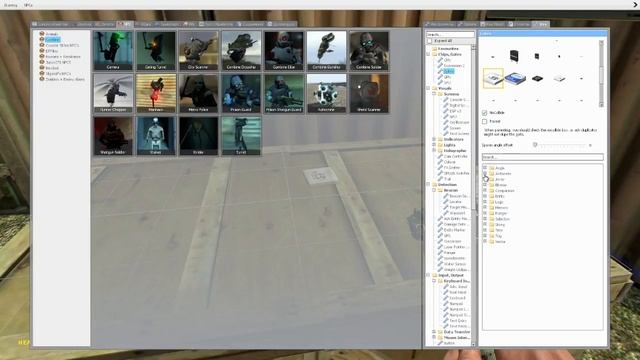This screenshot has height=360, width=640.
Task: Spawn the Metro Police NPC
Action: [x=198, y=93]
